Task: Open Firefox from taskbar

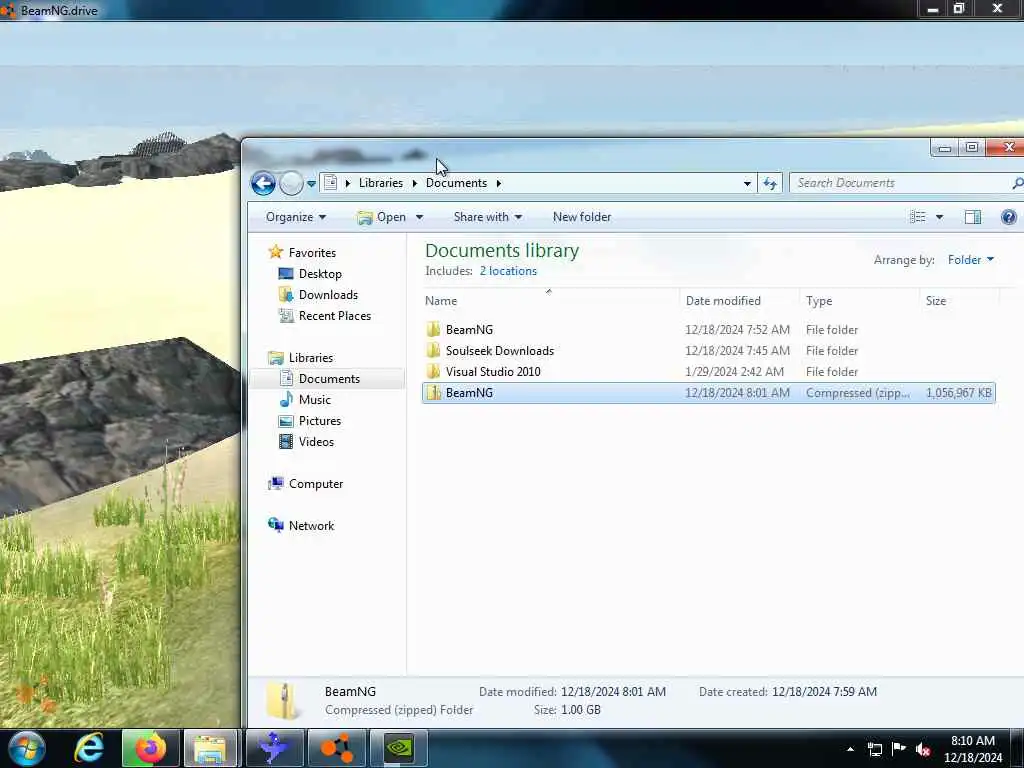Action: tap(150, 748)
